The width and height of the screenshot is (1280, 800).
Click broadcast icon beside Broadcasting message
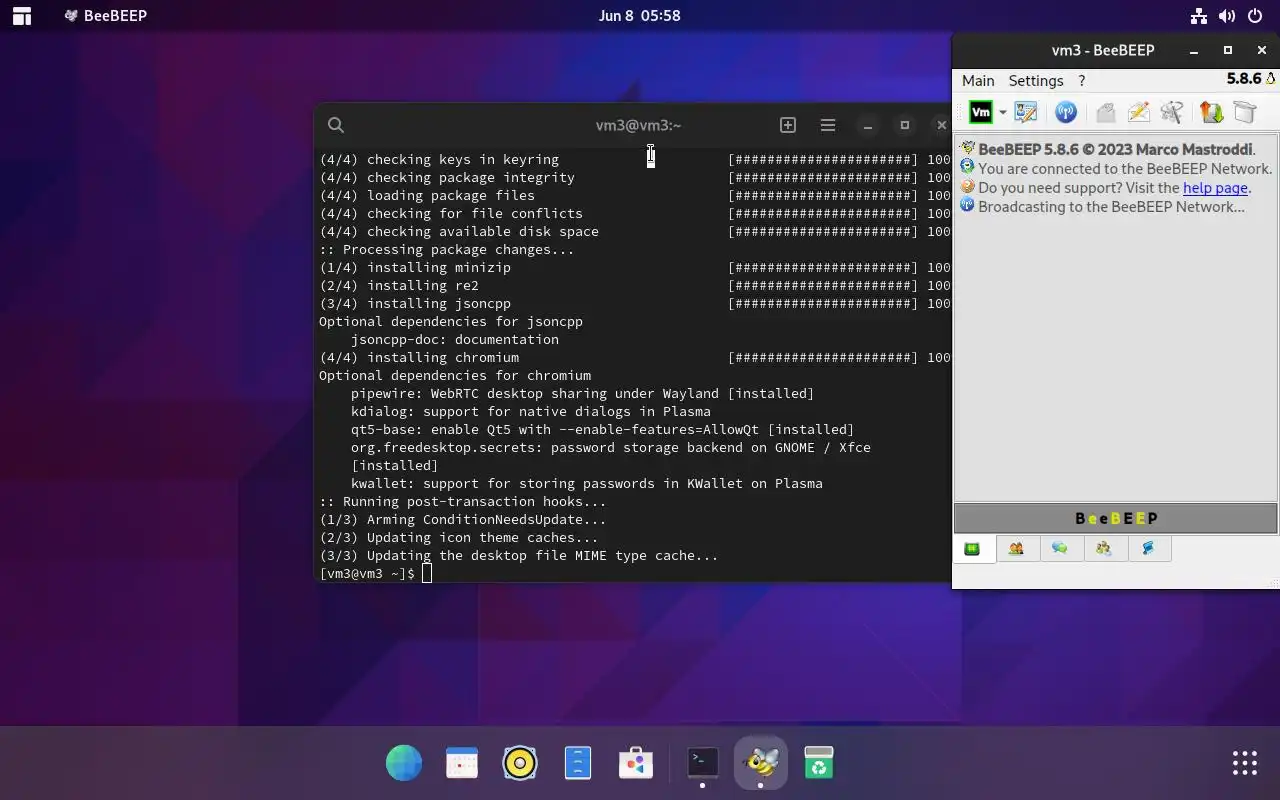tap(968, 206)
